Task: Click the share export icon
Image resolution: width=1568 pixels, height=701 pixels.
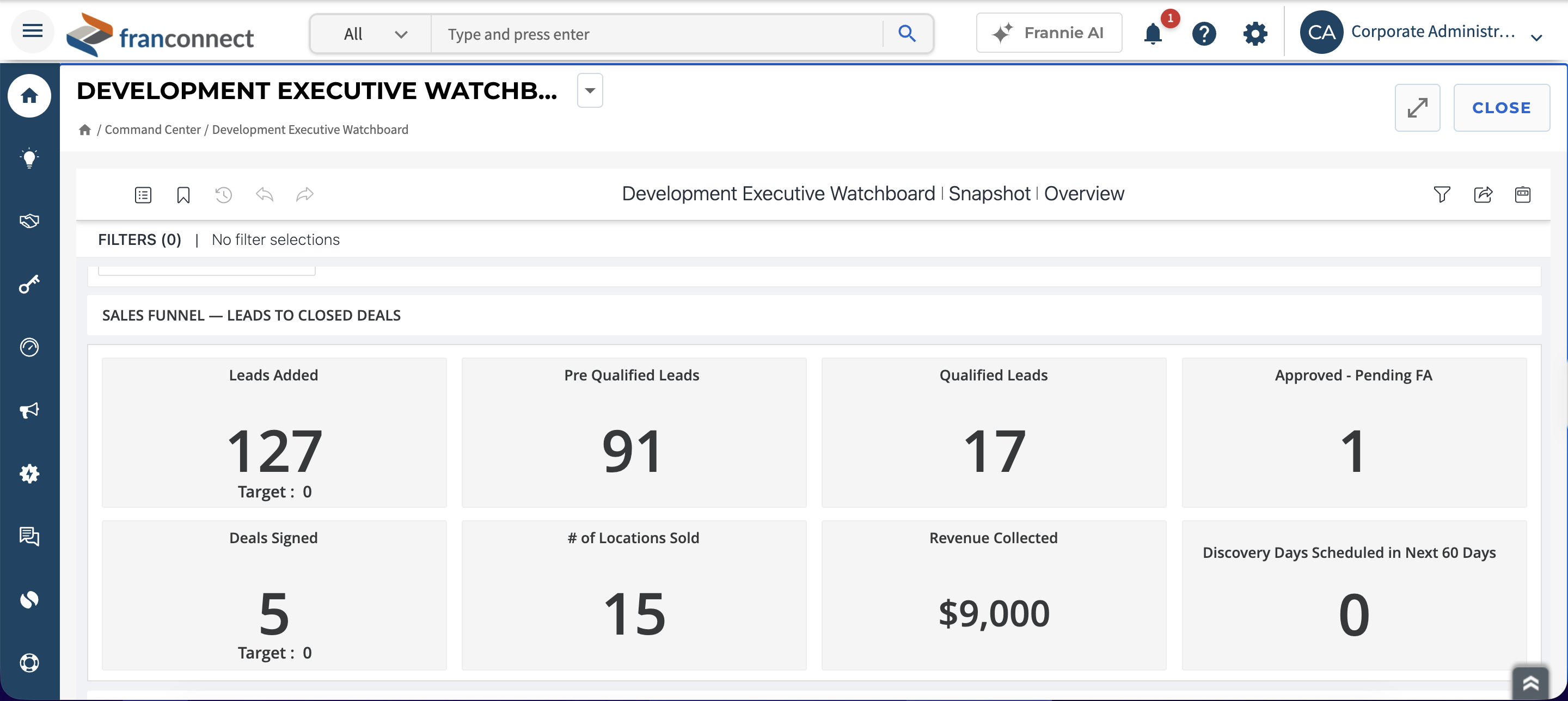Action: coord(1483,195)
